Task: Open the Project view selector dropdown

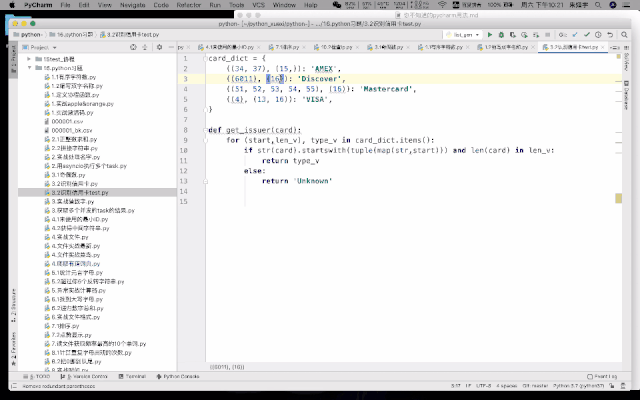Action: pos(39,47)
